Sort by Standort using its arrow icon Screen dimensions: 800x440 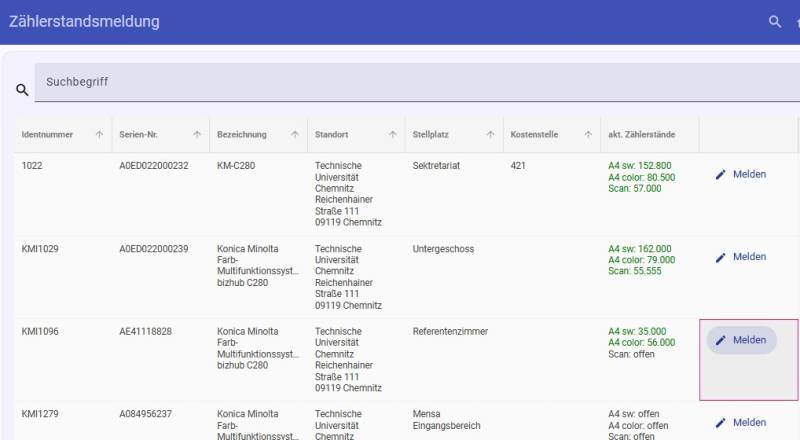(393, 134)
